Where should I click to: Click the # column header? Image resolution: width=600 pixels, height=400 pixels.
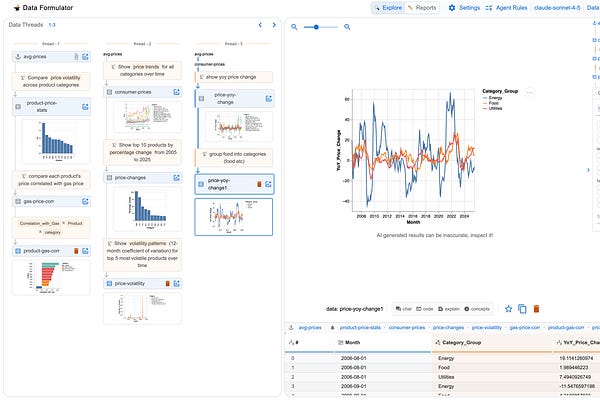[309, 343]
